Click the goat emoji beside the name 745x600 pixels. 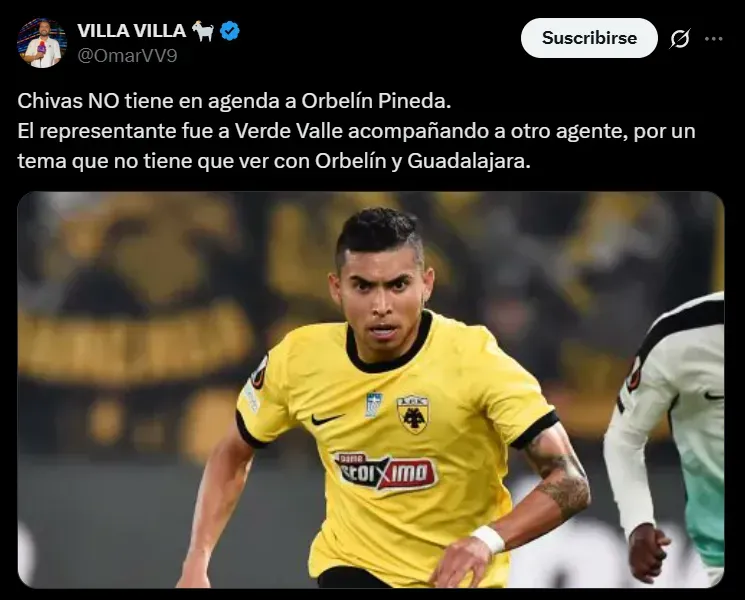(x=203, y=31)
